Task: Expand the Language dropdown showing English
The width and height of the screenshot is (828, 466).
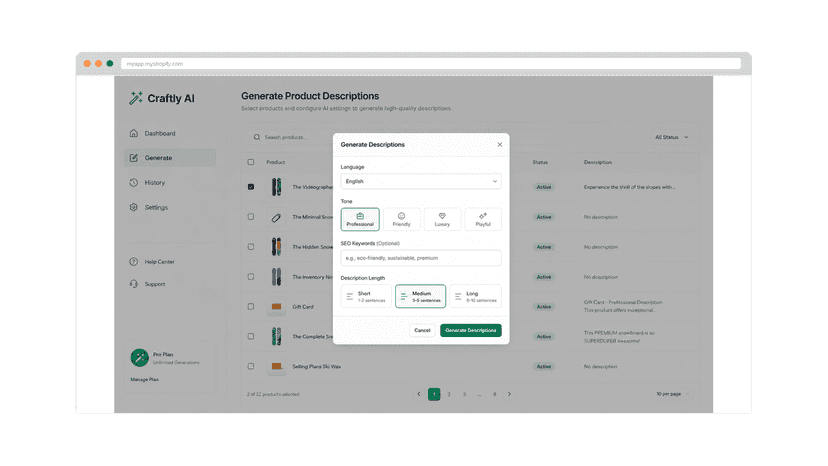Action: point(421,181)
